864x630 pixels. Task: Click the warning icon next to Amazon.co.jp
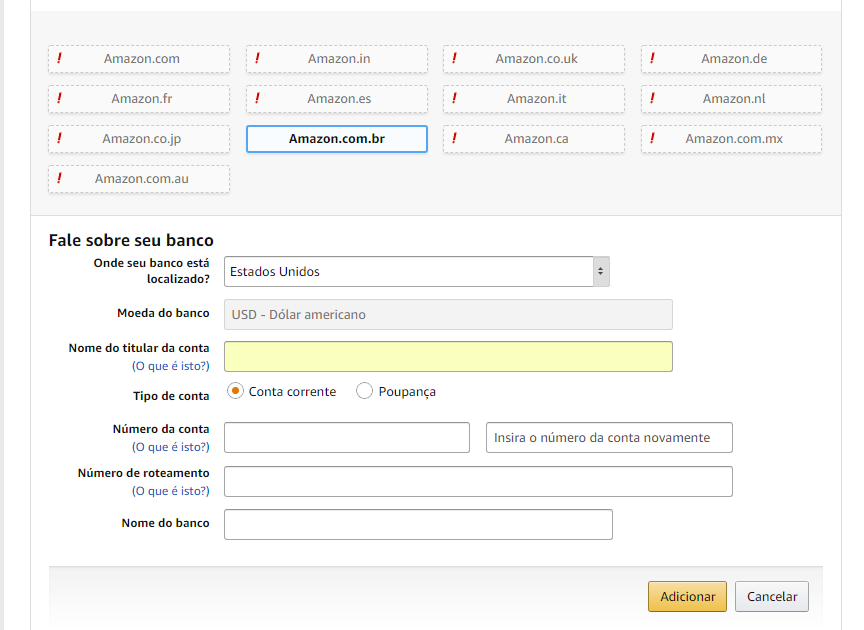60,138
